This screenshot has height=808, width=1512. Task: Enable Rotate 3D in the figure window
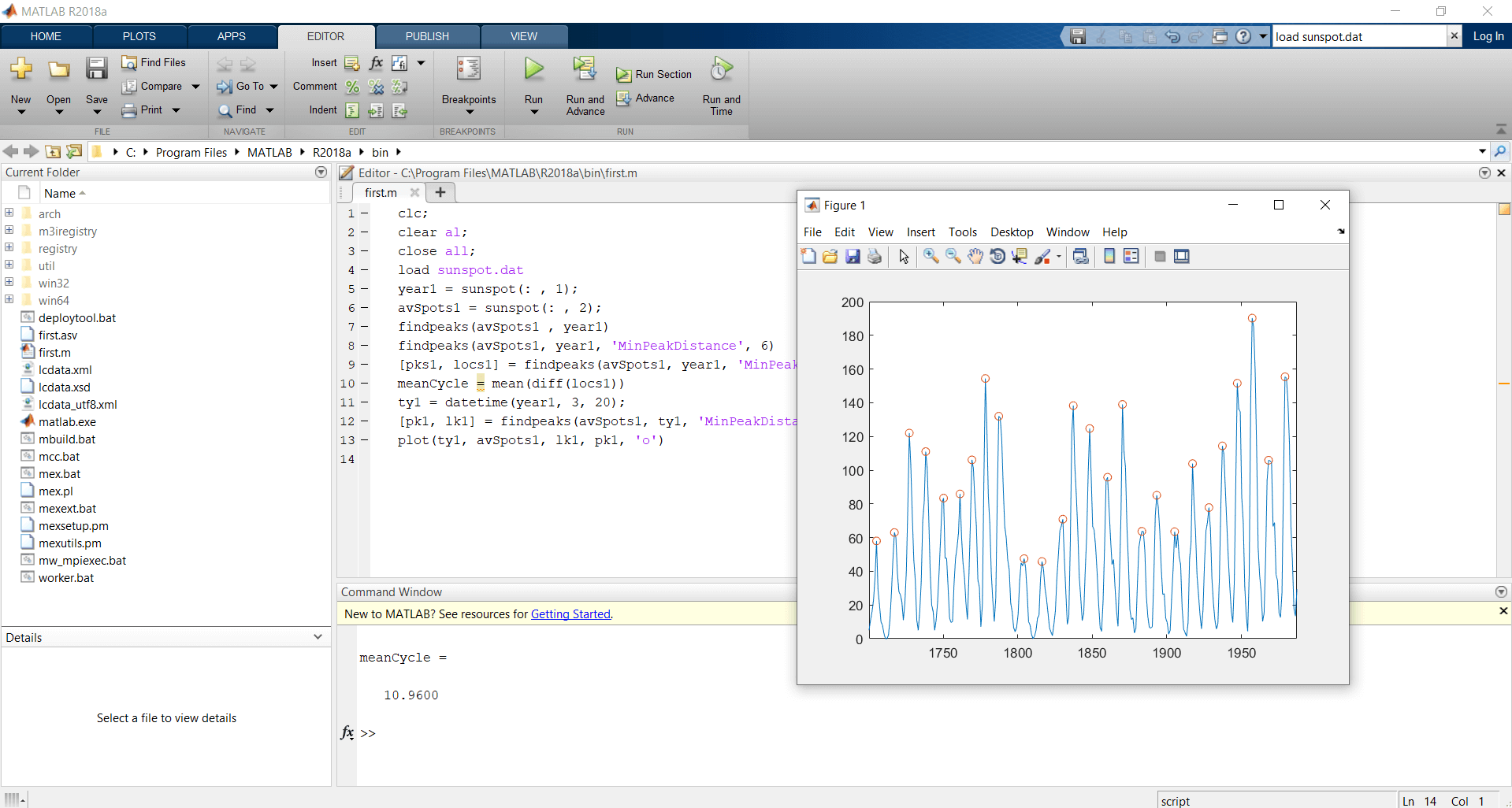coord(997,256)
